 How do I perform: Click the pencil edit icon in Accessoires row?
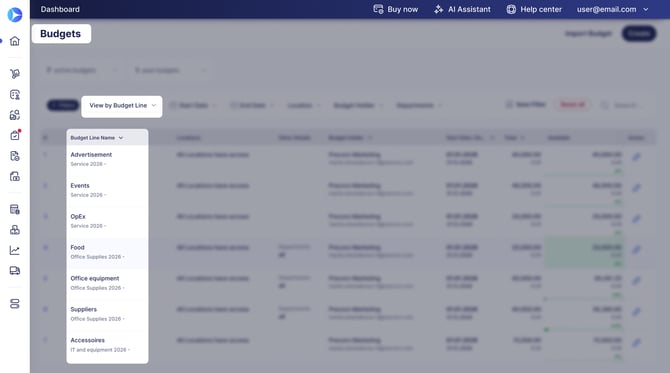(636, 342)
